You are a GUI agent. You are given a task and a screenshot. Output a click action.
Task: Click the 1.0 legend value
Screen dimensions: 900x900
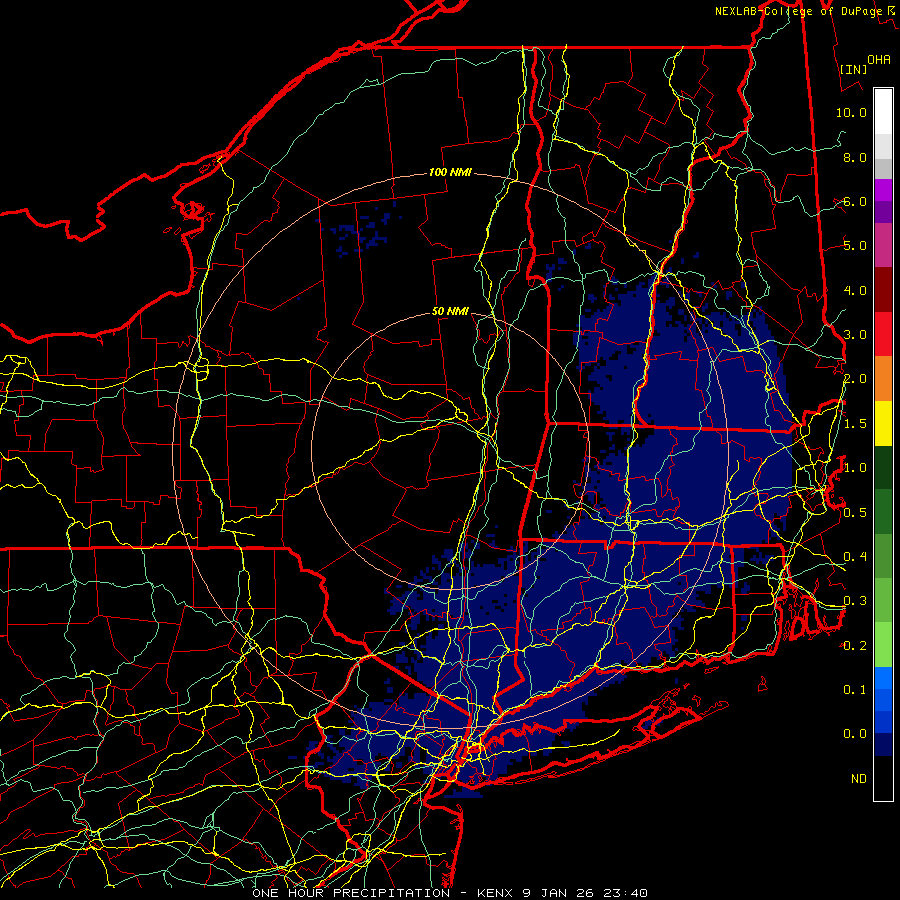point(855,468)
